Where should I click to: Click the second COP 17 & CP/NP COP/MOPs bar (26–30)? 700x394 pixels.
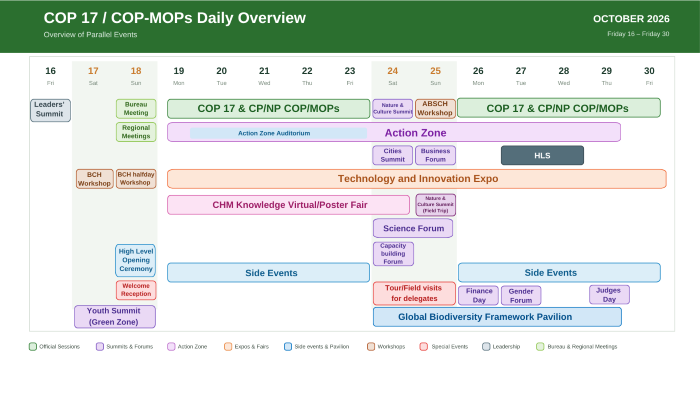tap(558, 108)
